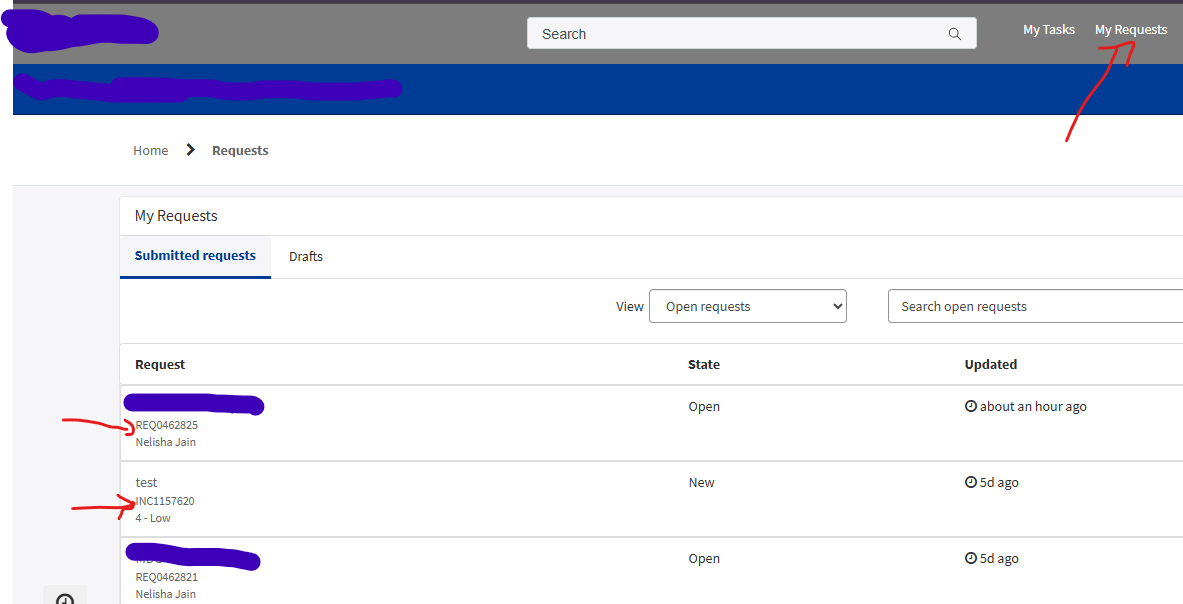This screenshot has height=604, width=1183.
Task: Click the "4 - Low" priority label
Action: [x=152, y=518]
